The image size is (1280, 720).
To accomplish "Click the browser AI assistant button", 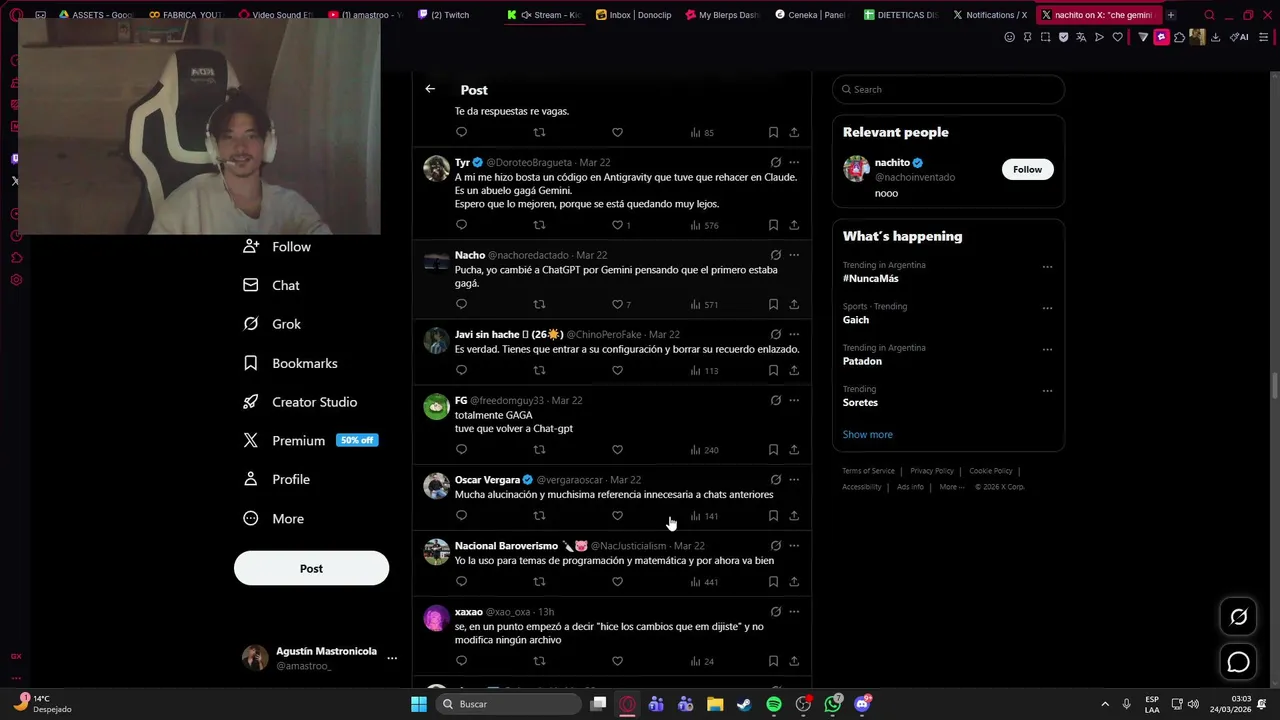I will point(1240,37).
